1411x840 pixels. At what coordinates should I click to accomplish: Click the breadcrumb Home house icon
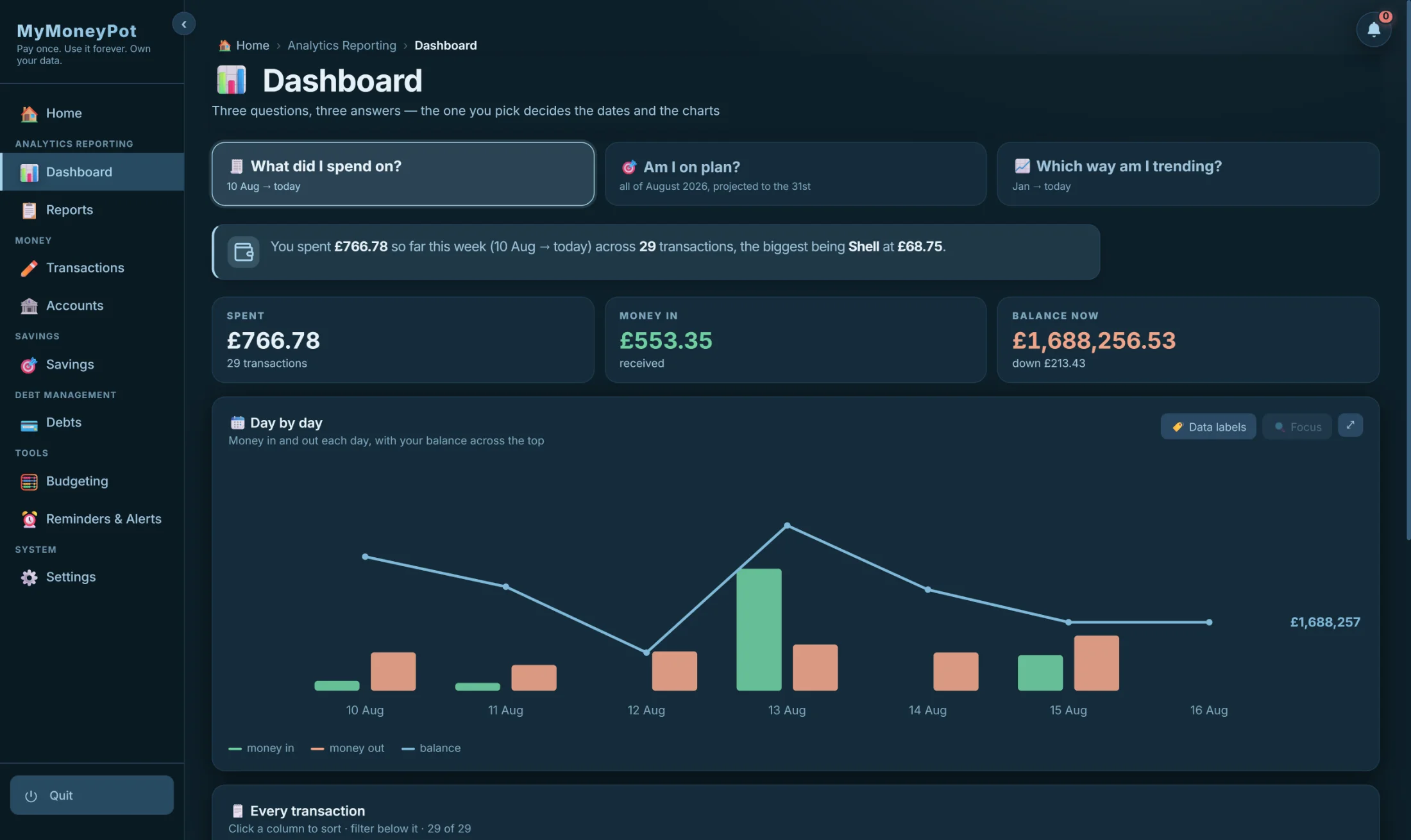coord(224,46)
